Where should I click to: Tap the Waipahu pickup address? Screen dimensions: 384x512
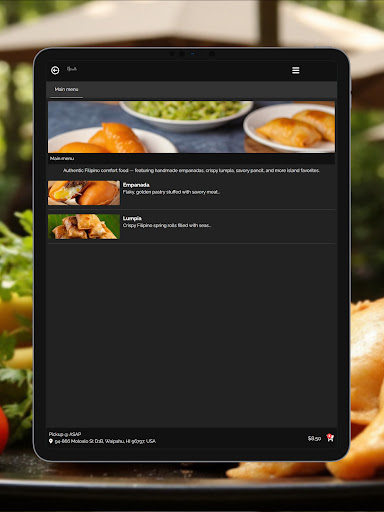105,441
